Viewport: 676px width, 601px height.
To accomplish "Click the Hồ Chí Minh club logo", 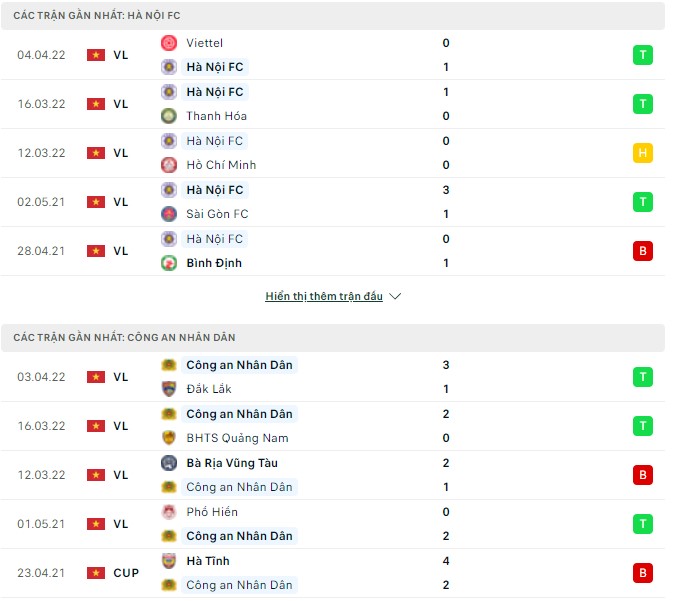I will tap(169, 165).
